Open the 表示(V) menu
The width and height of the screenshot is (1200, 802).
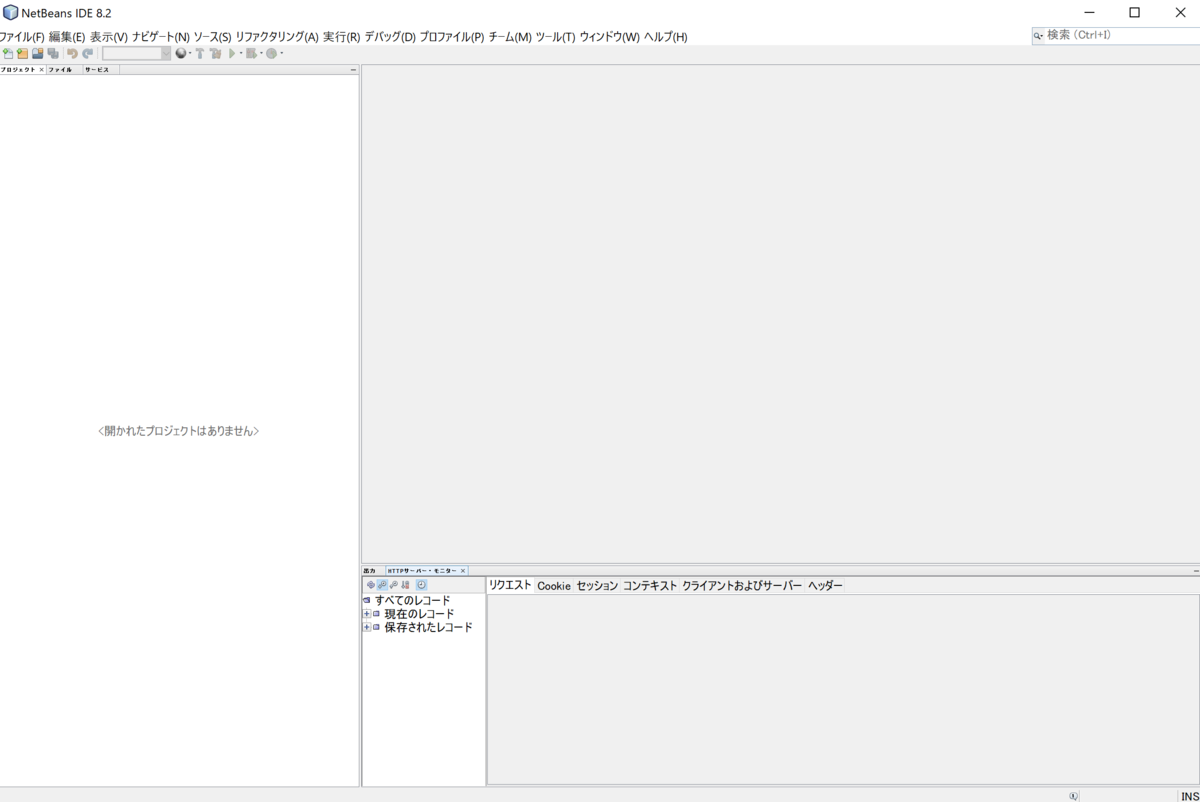click(109, 37)
